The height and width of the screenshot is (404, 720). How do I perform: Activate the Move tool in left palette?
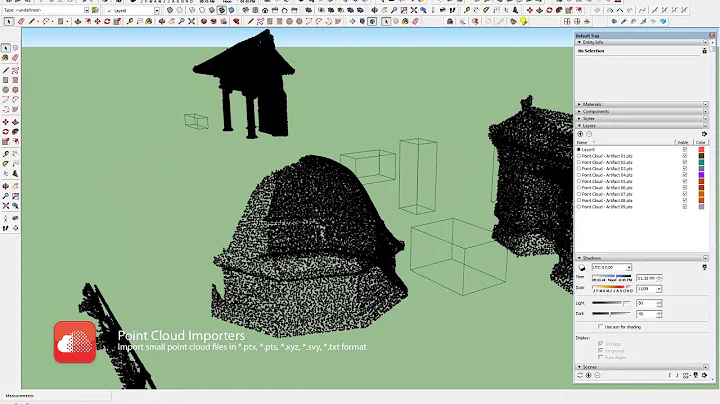pos(6,122)
